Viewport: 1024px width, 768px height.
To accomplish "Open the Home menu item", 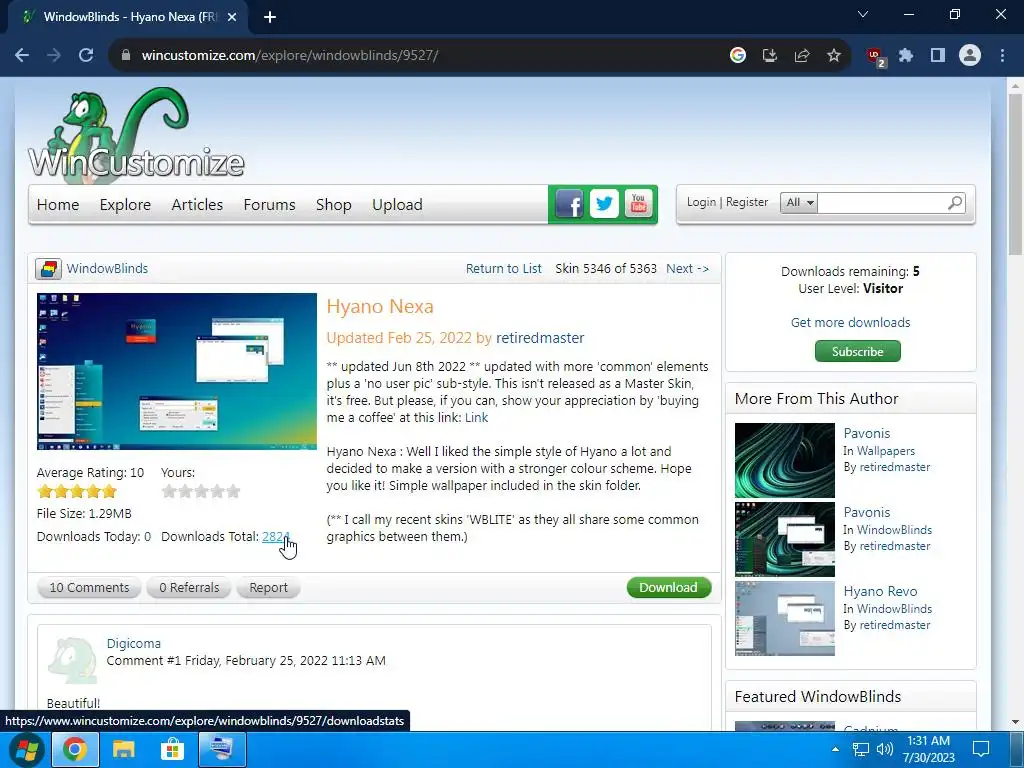I will 58,204.
